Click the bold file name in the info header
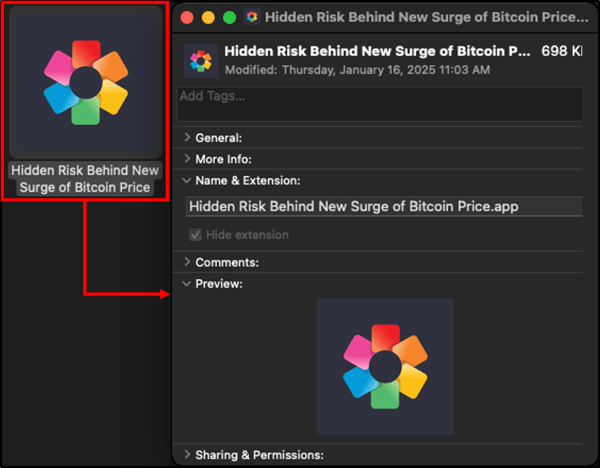Image resolution: width=600 pixels, height=468 pixels. (378, 51)
